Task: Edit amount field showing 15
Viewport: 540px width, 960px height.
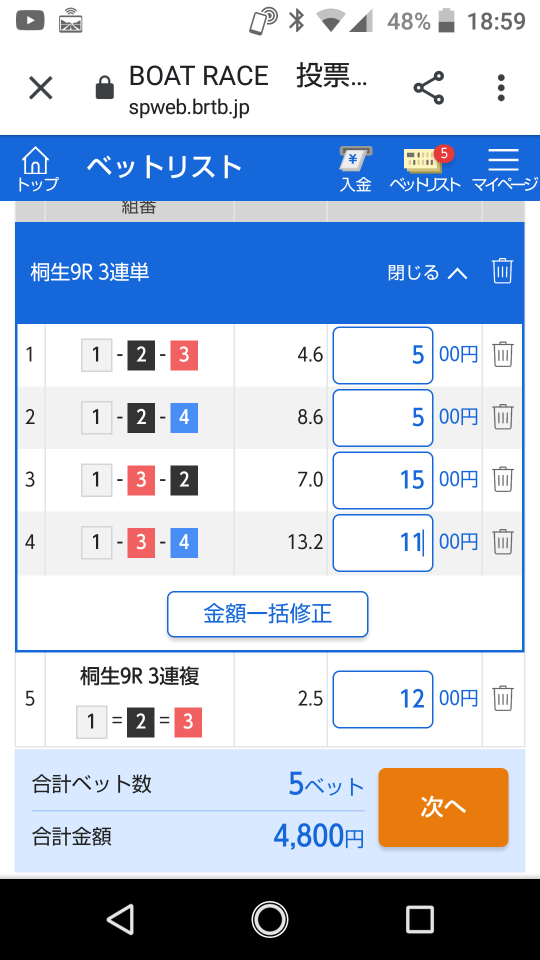Action: [x=383, y=480]
